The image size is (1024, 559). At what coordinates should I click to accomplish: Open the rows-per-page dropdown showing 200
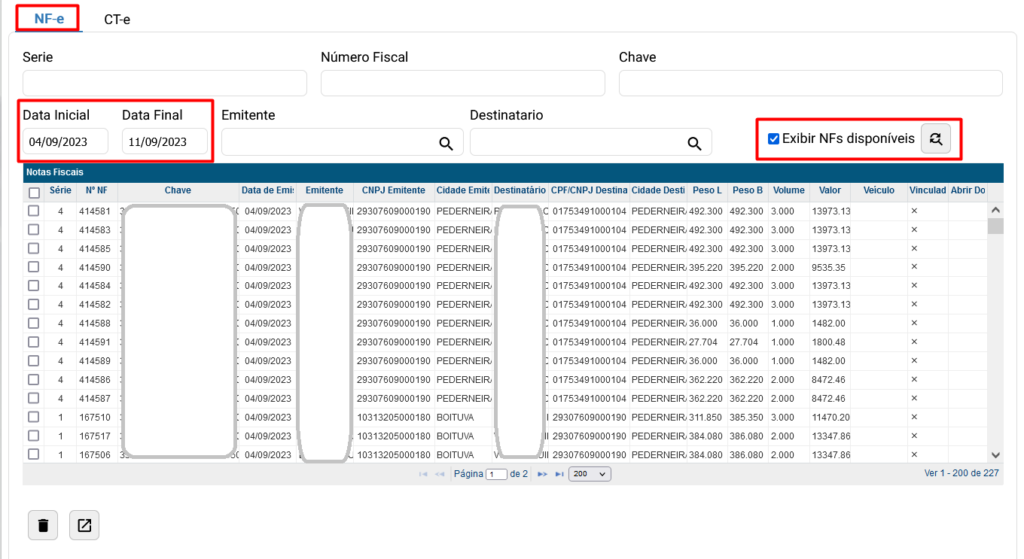[x=589, y=474]
